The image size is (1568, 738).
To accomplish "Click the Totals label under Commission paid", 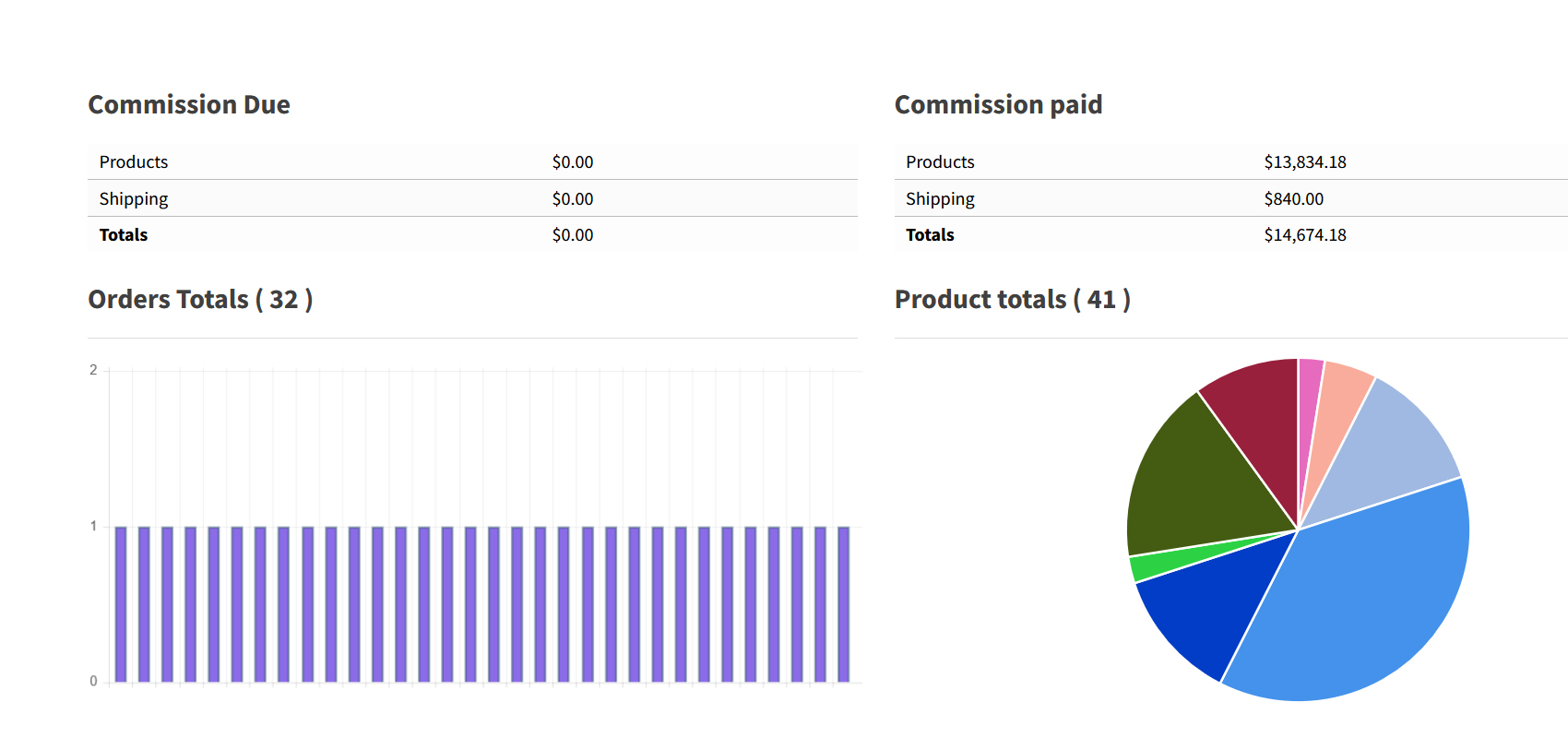I will pos(930,235).
